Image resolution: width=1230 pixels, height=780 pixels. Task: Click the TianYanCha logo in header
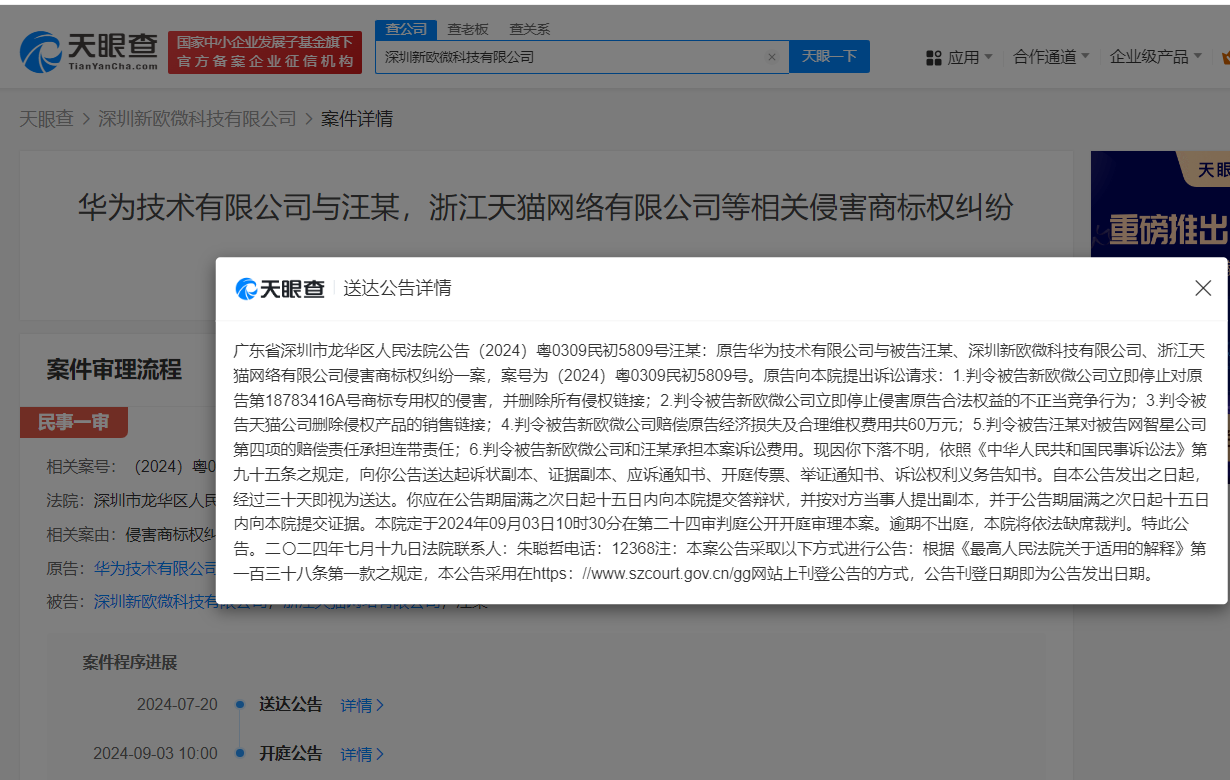tap(89, 51)
